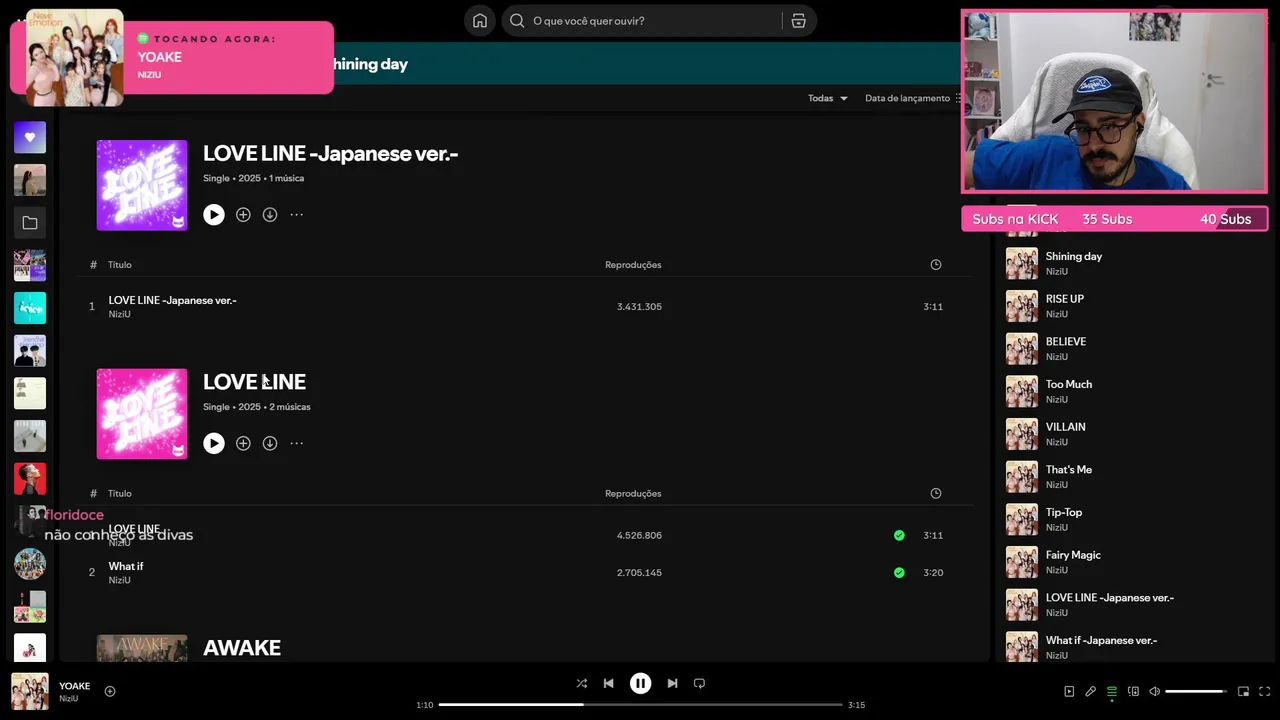Image resolution: width=1280 pixels, height=720 pixels.
Task: Open NiziU artist link under What if
Action: [x=120, y=580]
